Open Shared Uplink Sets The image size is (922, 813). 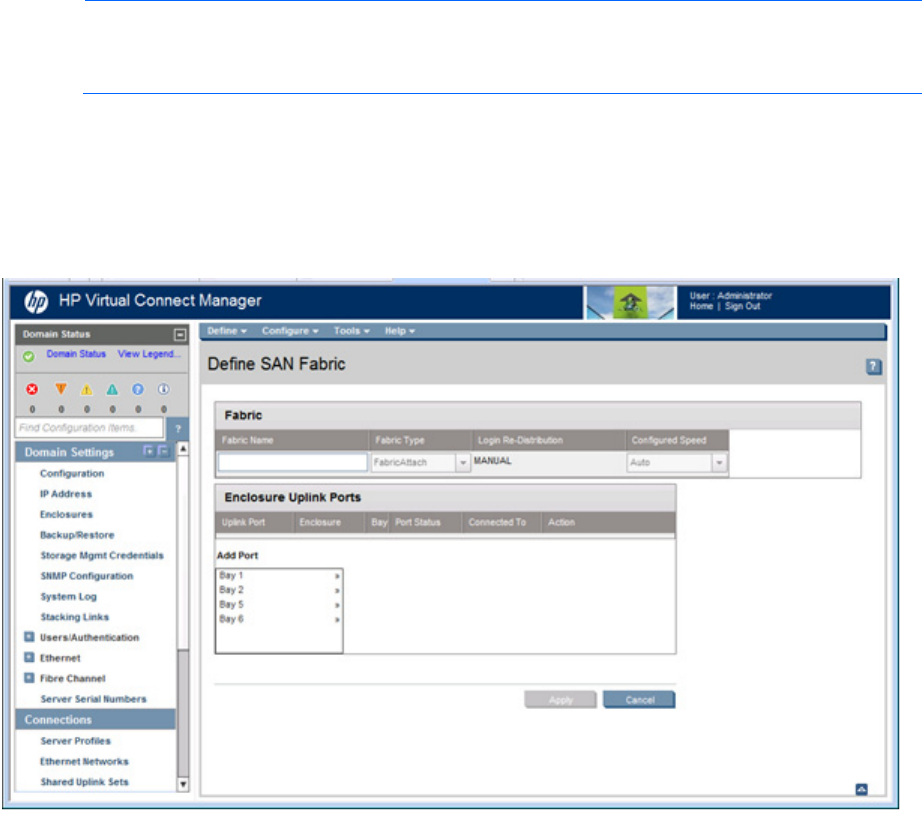[84, 782]
